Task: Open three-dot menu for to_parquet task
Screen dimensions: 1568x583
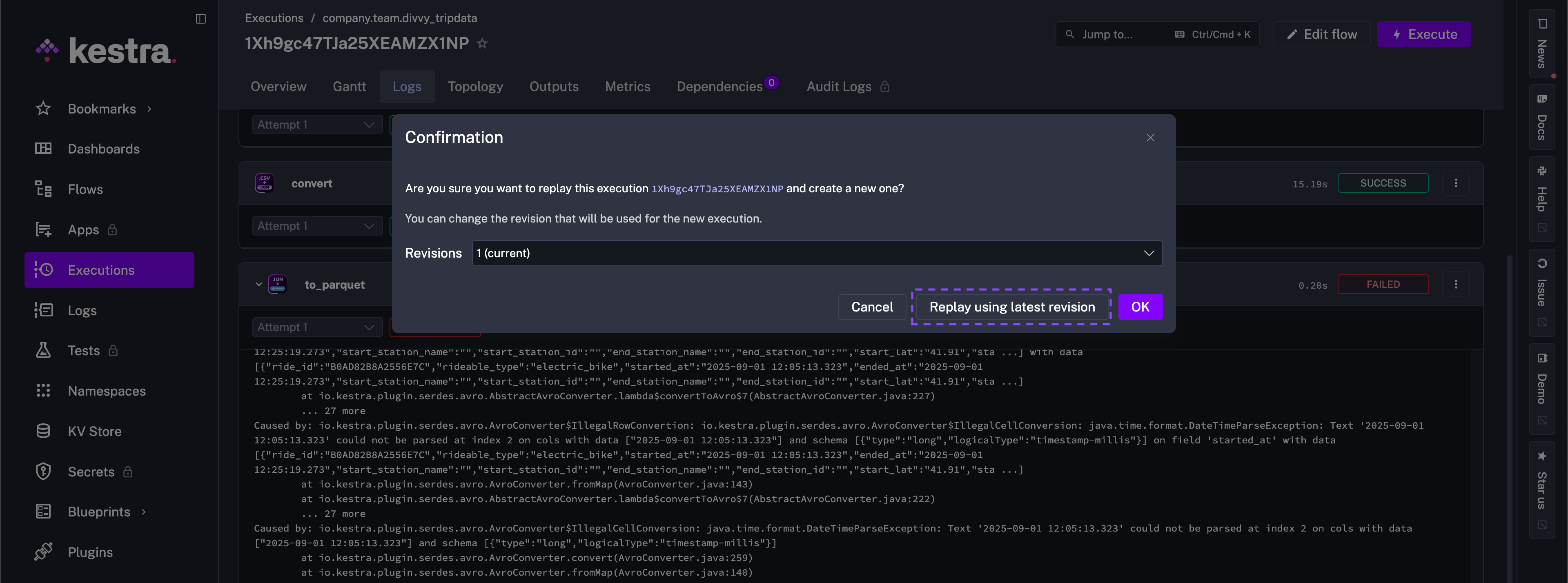Action: [x=1455, y=284]
